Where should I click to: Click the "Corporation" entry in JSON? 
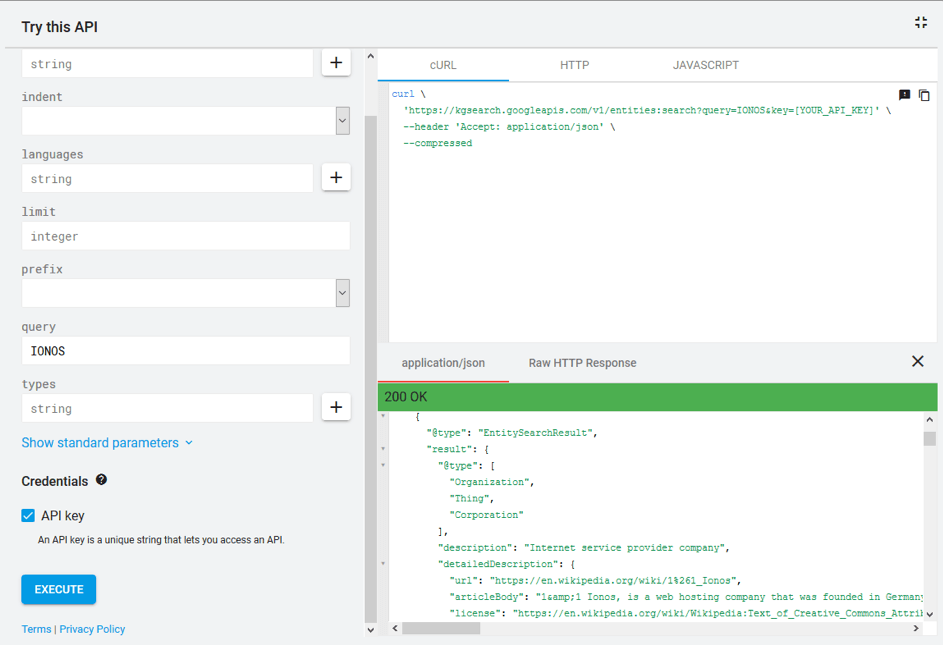pyautogui.click(x=487, y=514)
